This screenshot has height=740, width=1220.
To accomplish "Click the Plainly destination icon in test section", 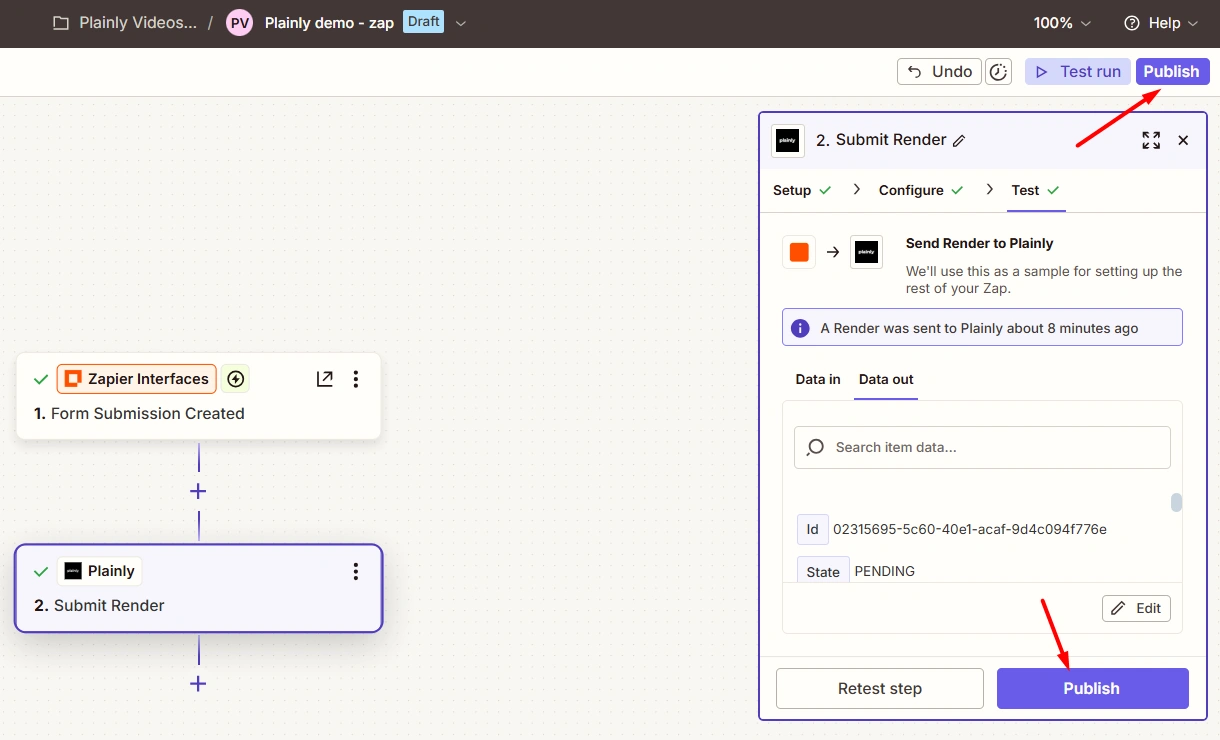I will point(866,252).
